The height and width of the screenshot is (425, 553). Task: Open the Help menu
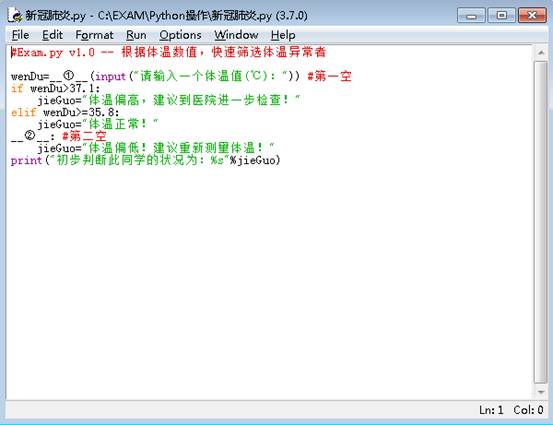coord(283,35)
